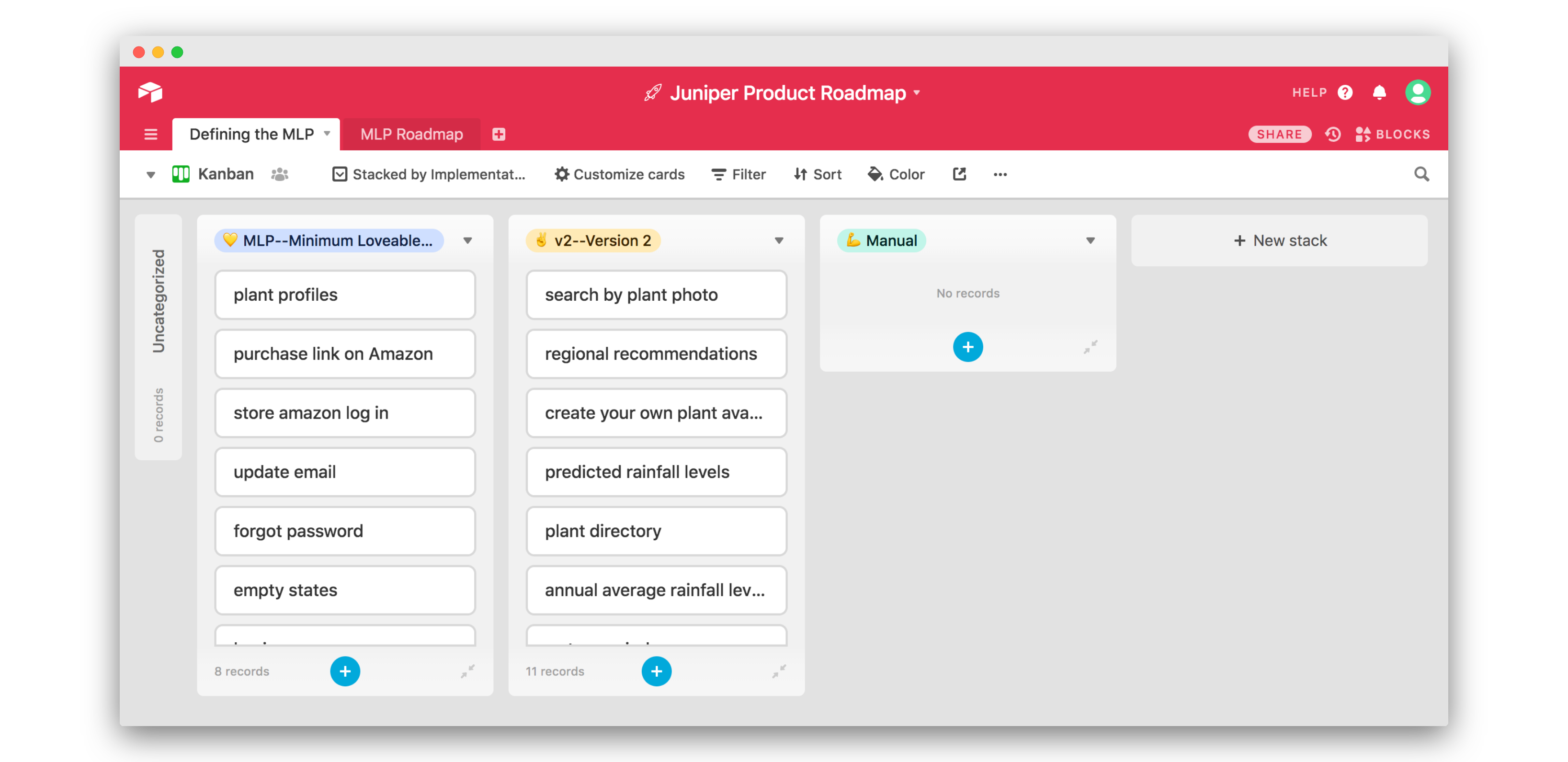Click the rocket icon beside base title

coord(652,93)
